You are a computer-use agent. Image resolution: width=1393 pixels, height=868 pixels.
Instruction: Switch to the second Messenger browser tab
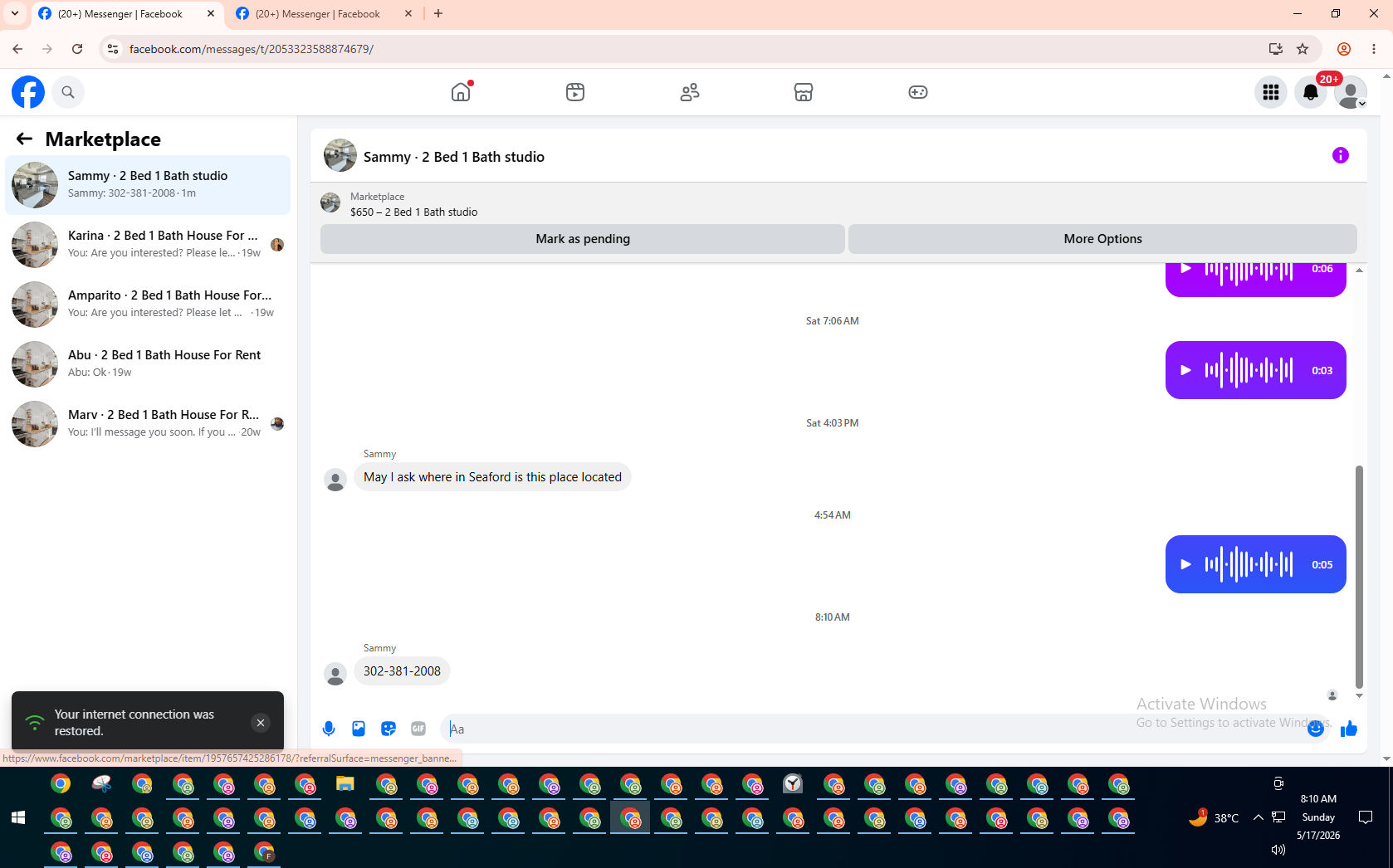pyautogui.click(x=323, y=14)
